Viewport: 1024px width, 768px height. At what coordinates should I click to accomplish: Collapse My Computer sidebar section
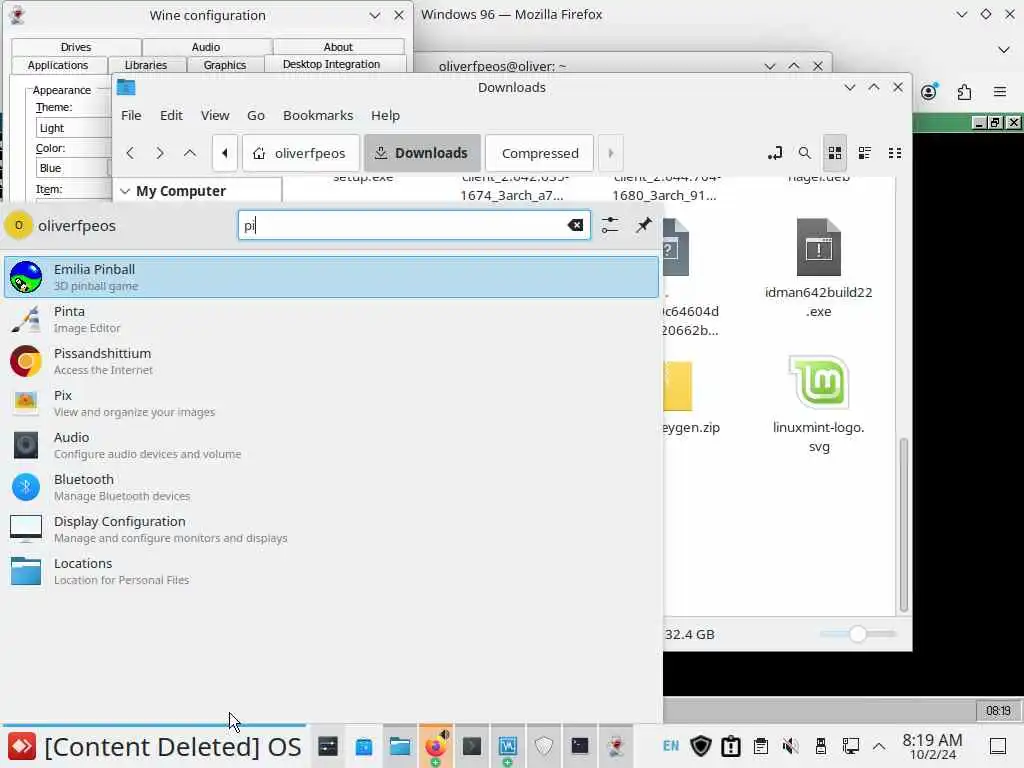(x=125, y=191)
